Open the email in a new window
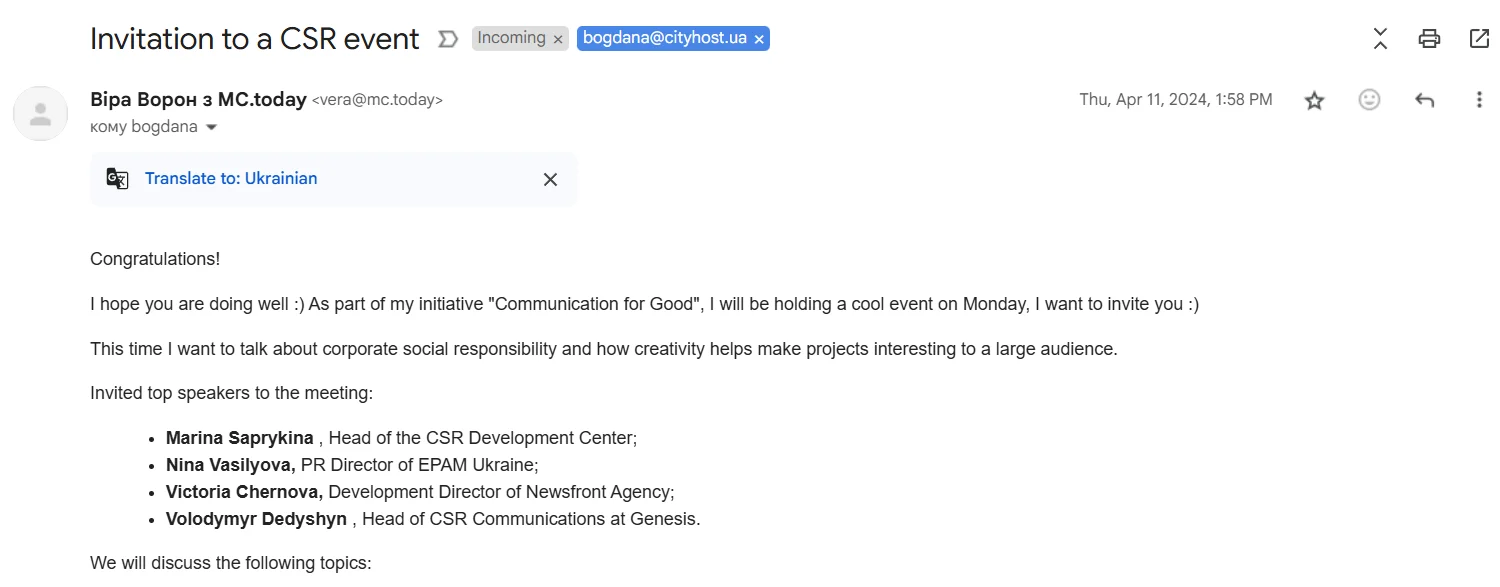This screenshot has width=1500, height=587. coord(1479,39)
